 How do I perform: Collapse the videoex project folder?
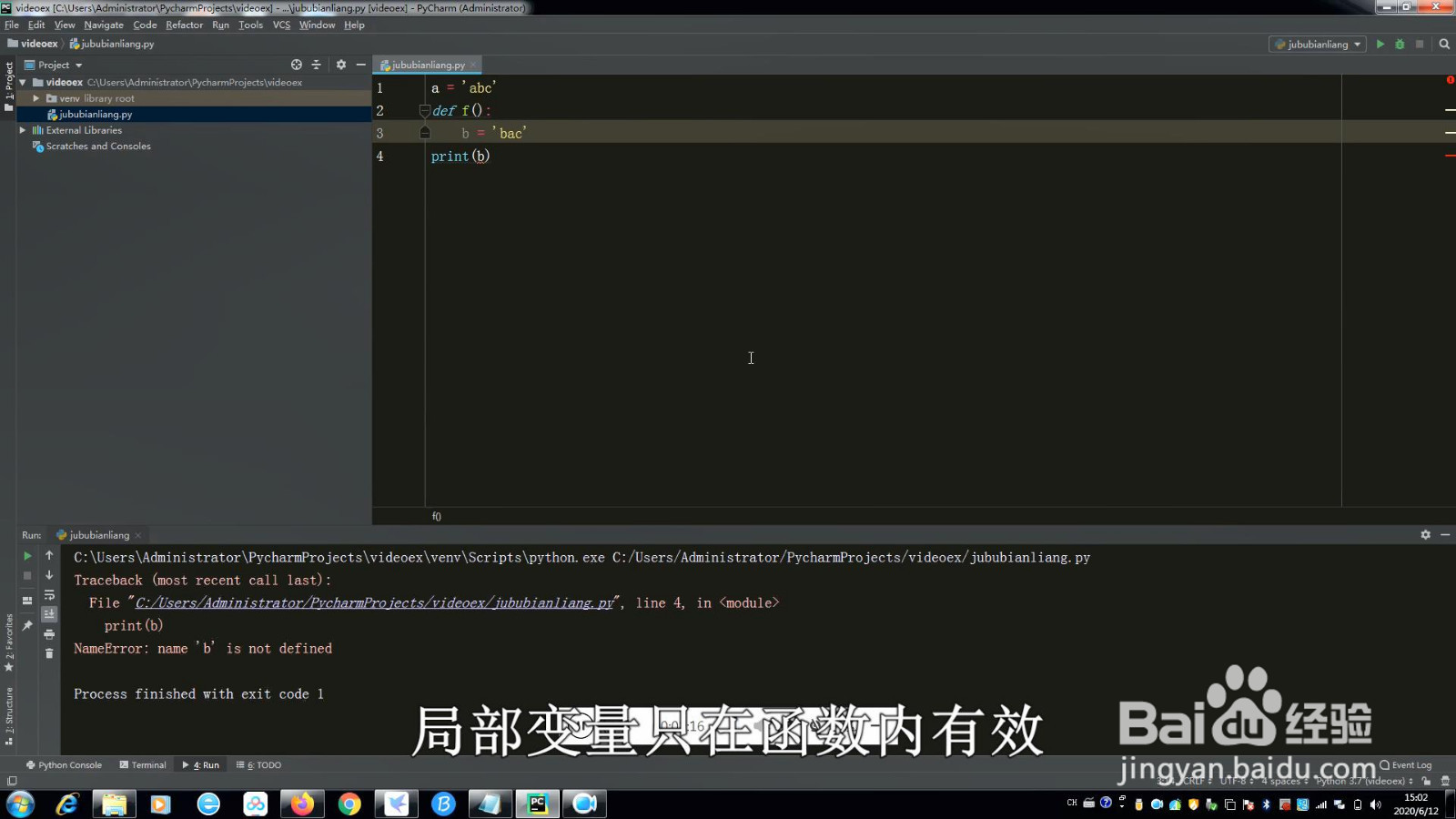click(x=22, y=82)
